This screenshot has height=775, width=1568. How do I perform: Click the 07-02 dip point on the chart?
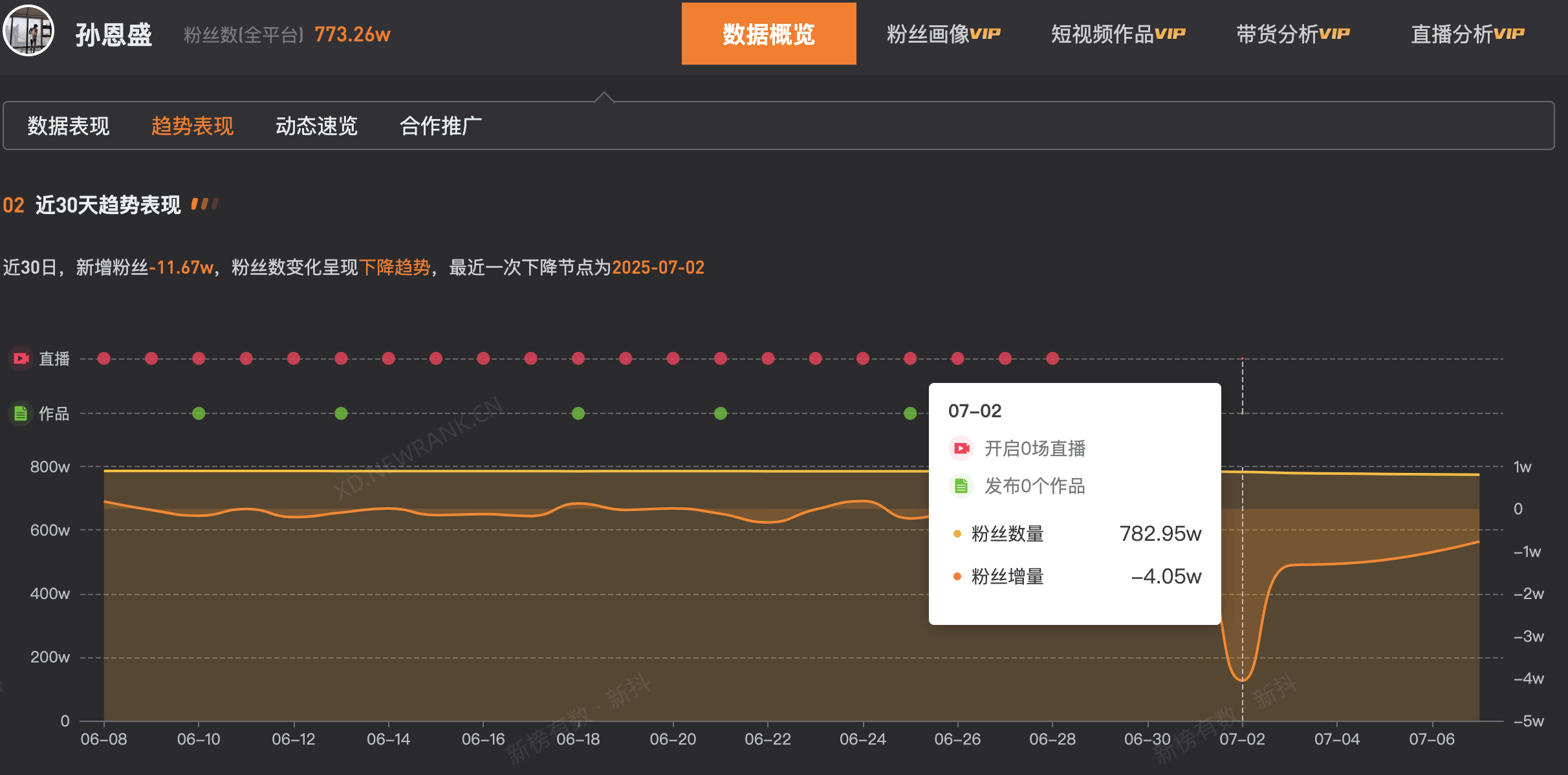coord(1242,680)
